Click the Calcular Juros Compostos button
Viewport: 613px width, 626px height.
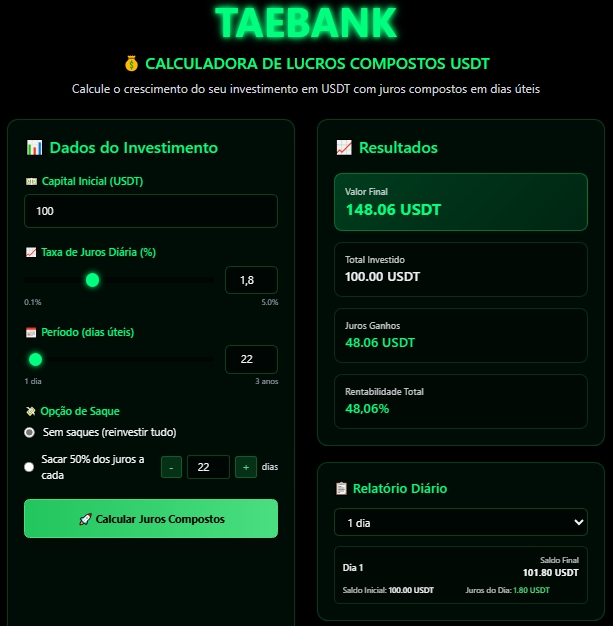pos(151,519)
